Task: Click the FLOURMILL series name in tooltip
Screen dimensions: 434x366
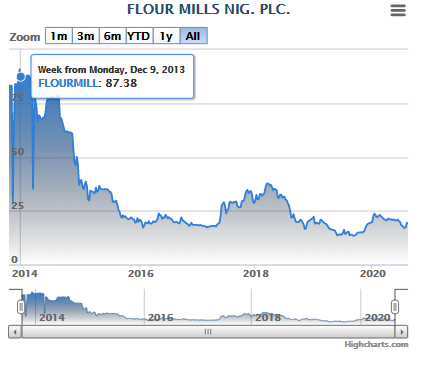Action: [69, 83]
